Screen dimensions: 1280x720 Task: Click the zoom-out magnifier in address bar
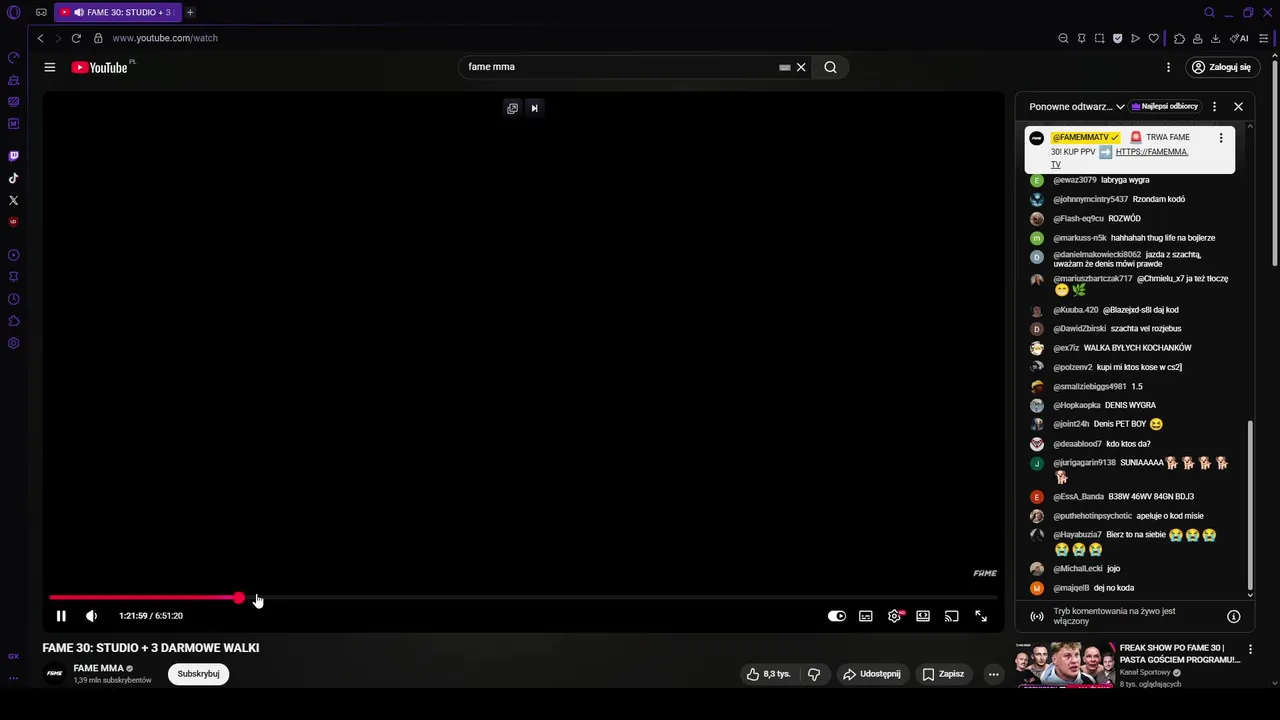pyautogui.click(x=1063, y=38)
